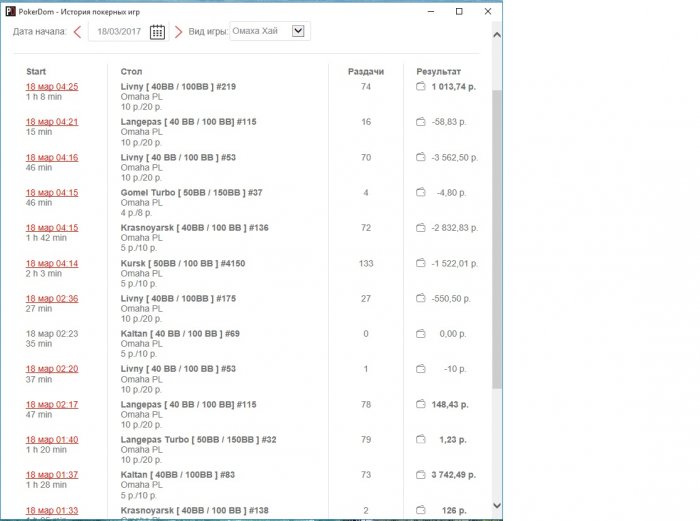This screenshot has width=700, height=521.
Task: Click the Стол column header
Action: [x=131, y=71]
